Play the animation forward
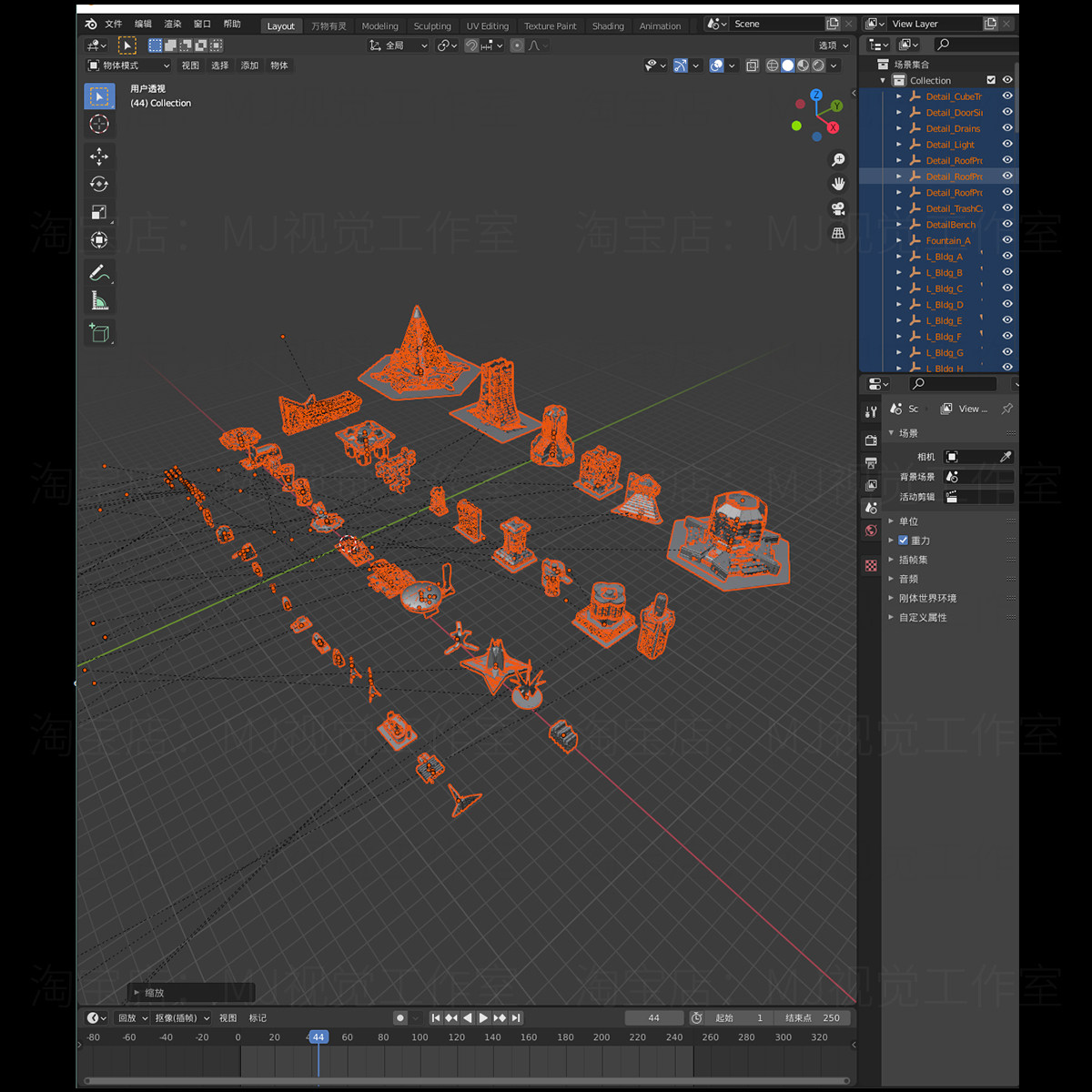This screenshot has width=1092, height=1092. click(483, 1018)
